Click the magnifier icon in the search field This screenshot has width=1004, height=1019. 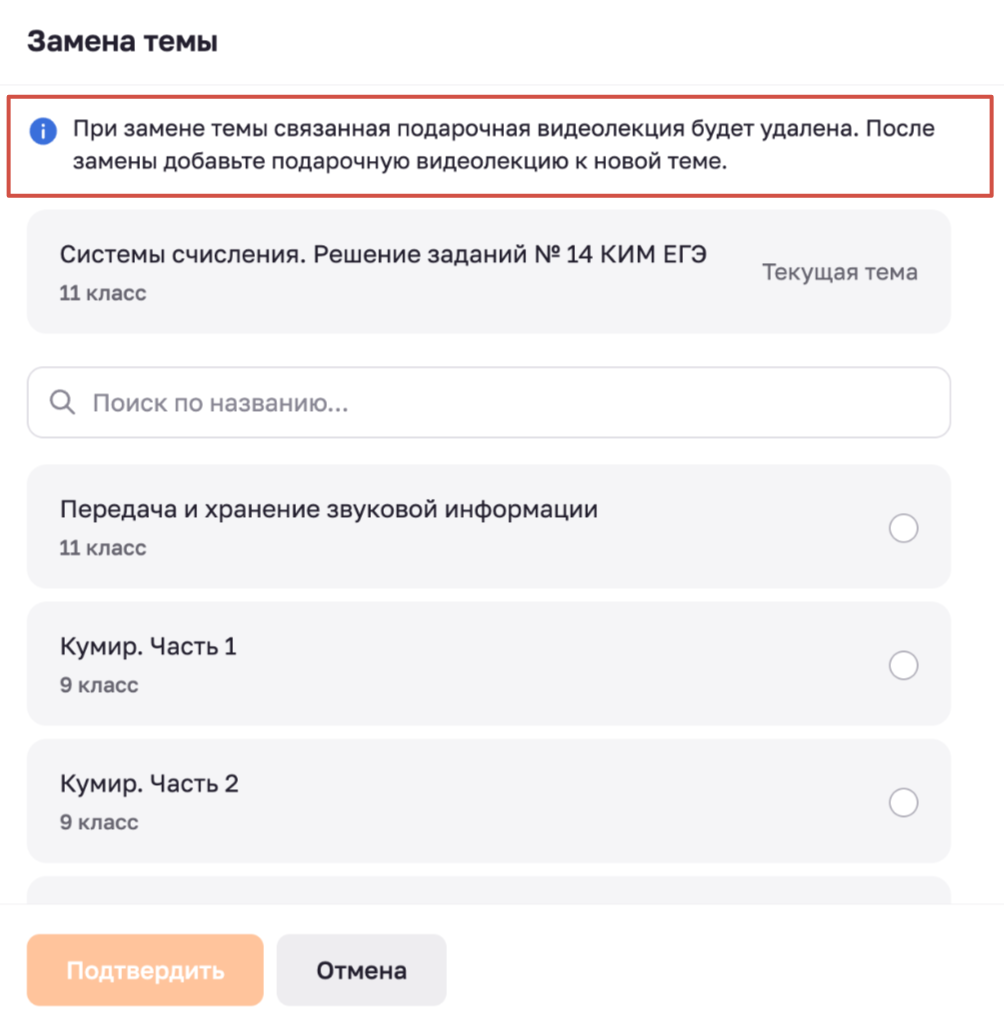(x=62, y=402)
